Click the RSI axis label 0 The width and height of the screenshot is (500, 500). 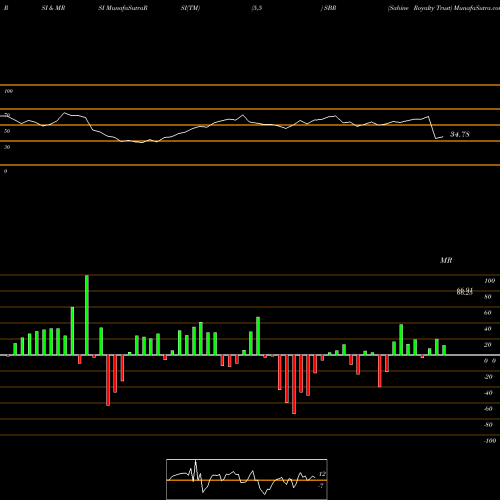click(x=5, y=171)
